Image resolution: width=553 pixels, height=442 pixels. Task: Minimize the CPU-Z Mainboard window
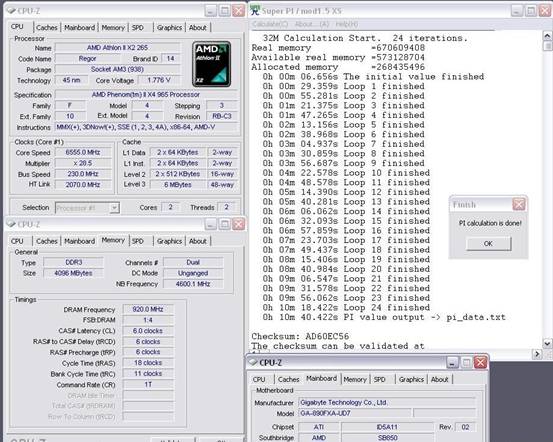click(x=452, y=362)
